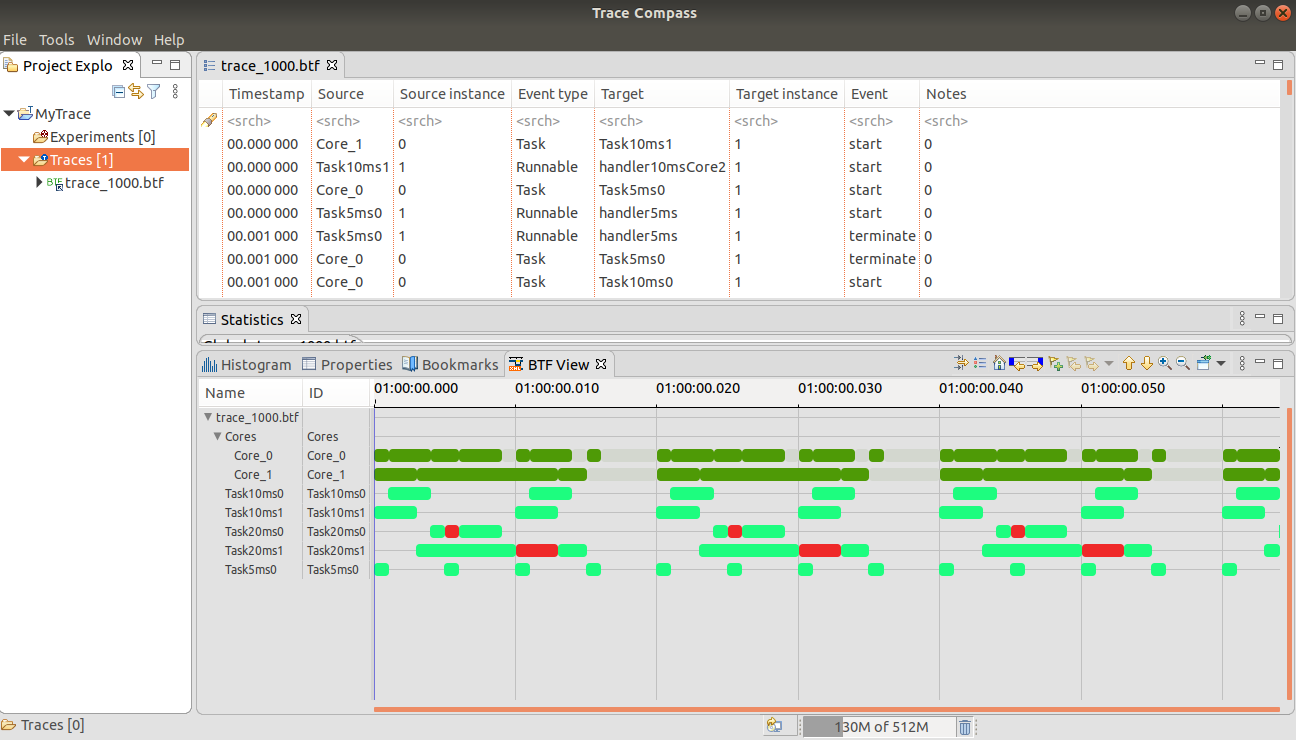Click the first red Task20ms1 state block

(536, 551)
